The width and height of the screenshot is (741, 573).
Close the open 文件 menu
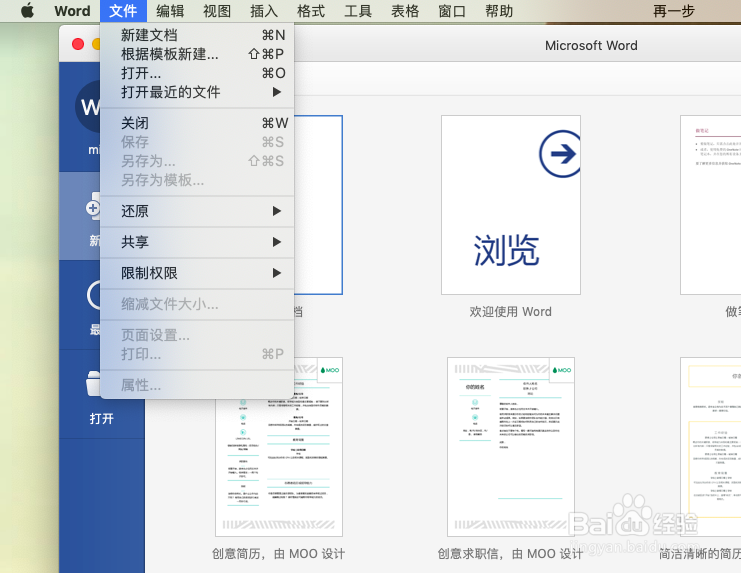point(123,11)
